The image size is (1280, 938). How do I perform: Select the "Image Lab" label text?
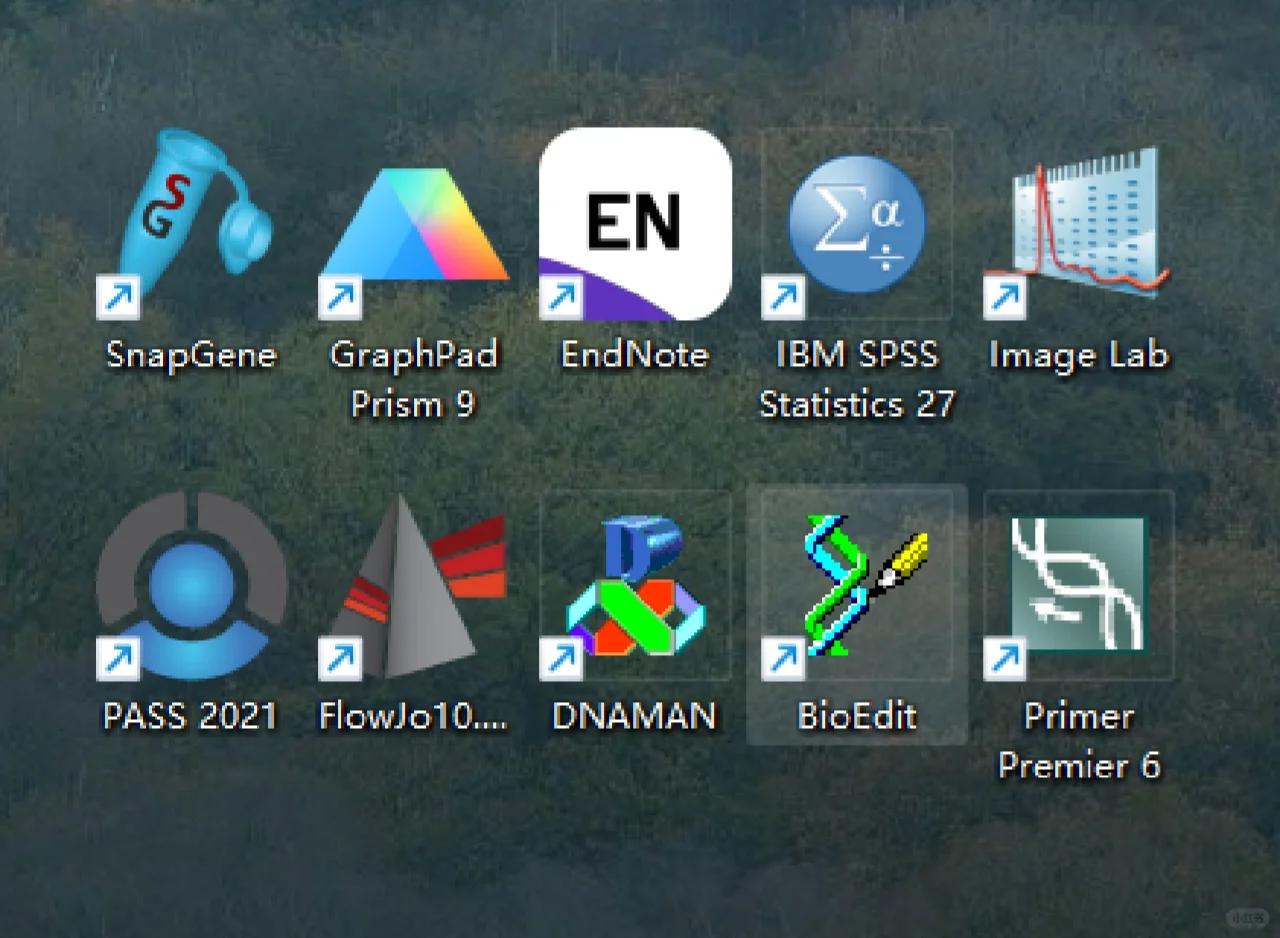[x=1078, y=355]
